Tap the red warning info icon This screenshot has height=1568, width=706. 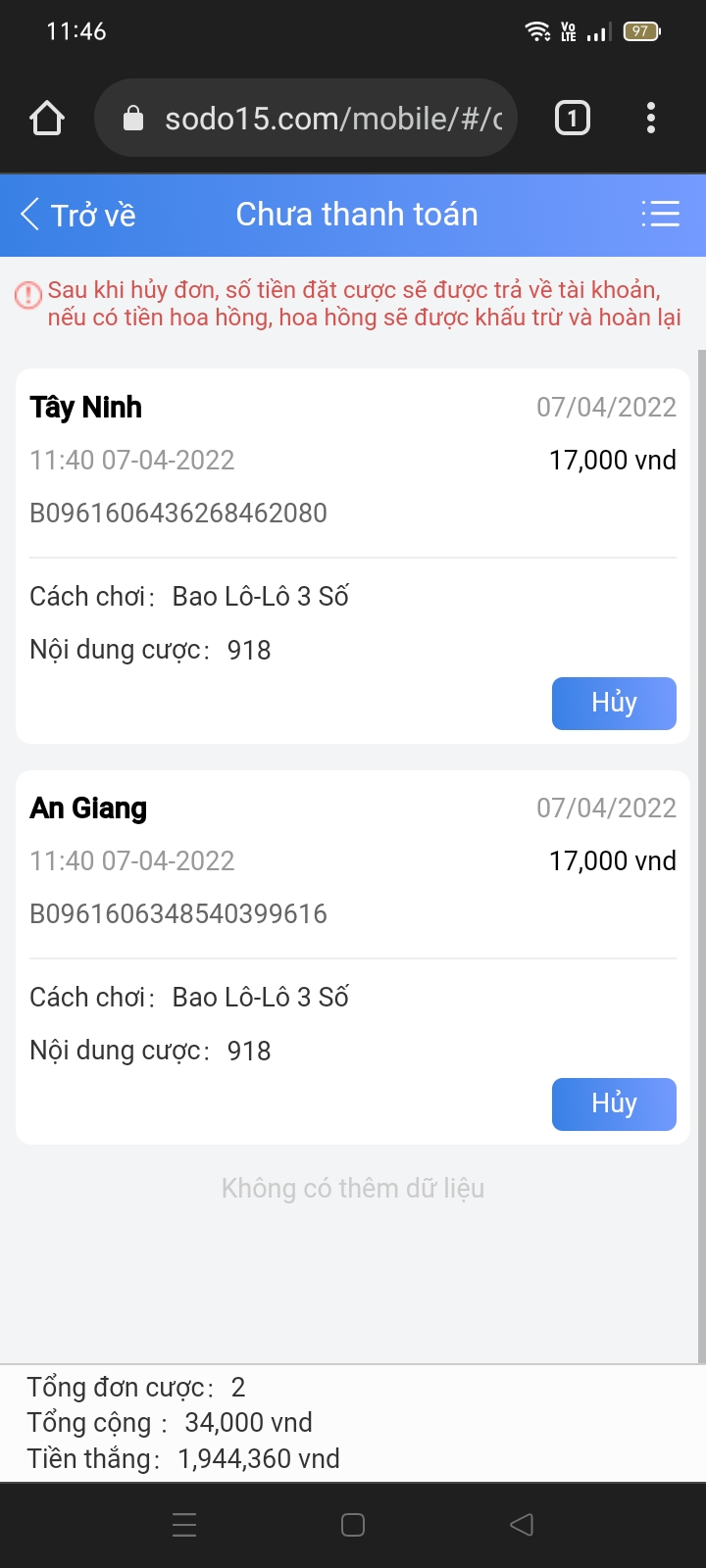[28, 294]
